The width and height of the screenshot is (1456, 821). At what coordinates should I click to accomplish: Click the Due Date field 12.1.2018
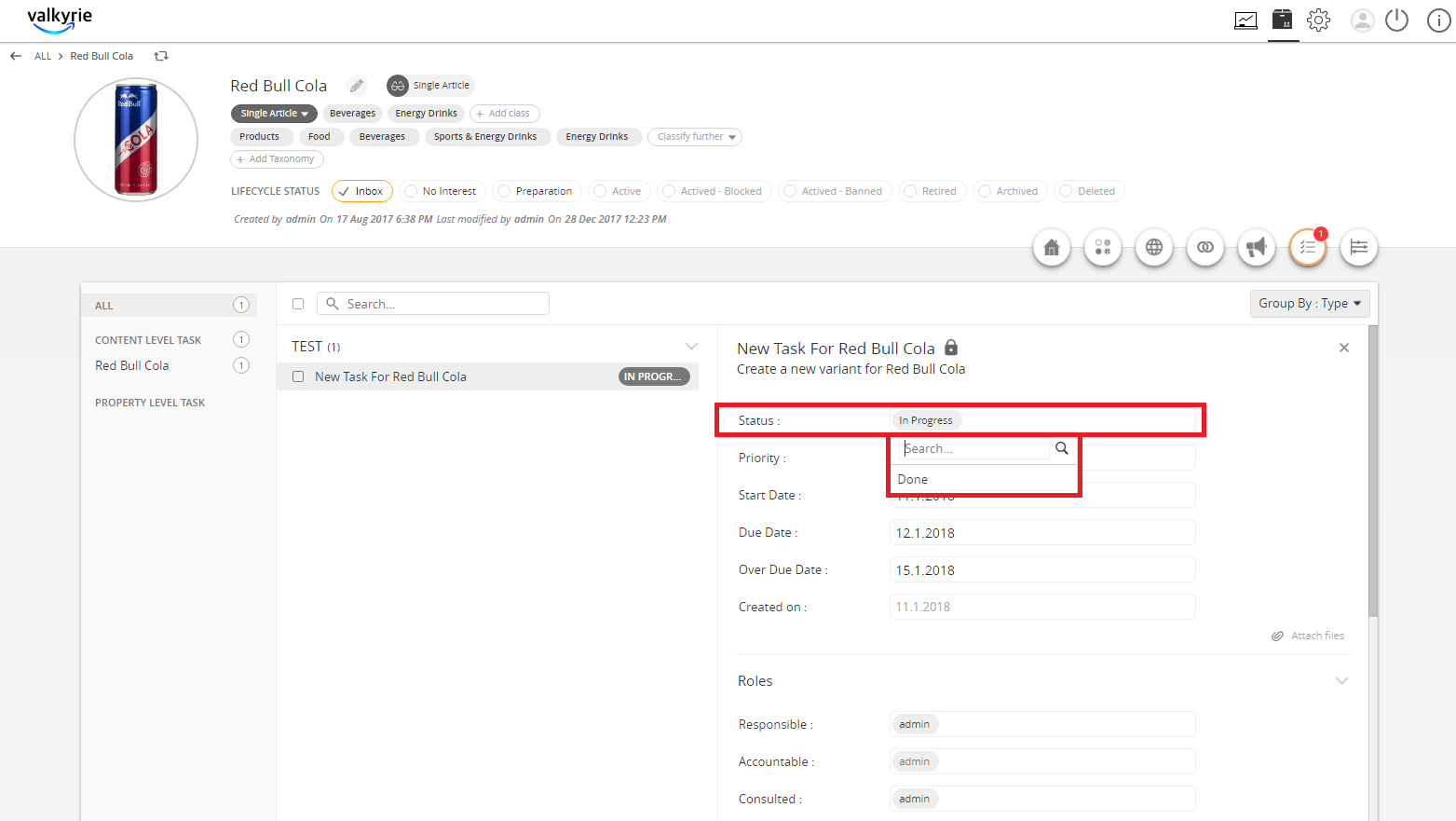tap(1042, 533)
